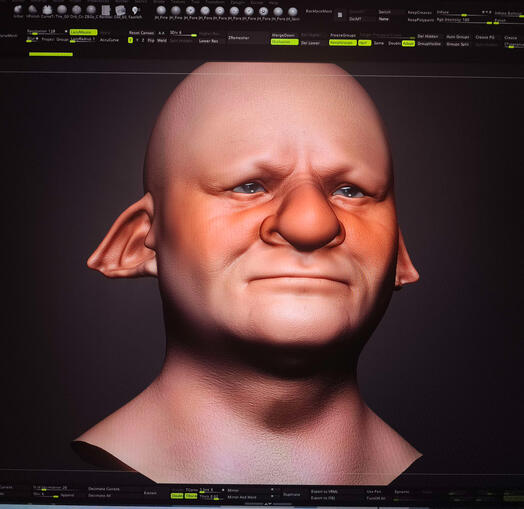Image resolution: width=524 pixels, height=509 pixels.
Task: Disable the KeepGroups highlighted toggle
Action: 343,43
